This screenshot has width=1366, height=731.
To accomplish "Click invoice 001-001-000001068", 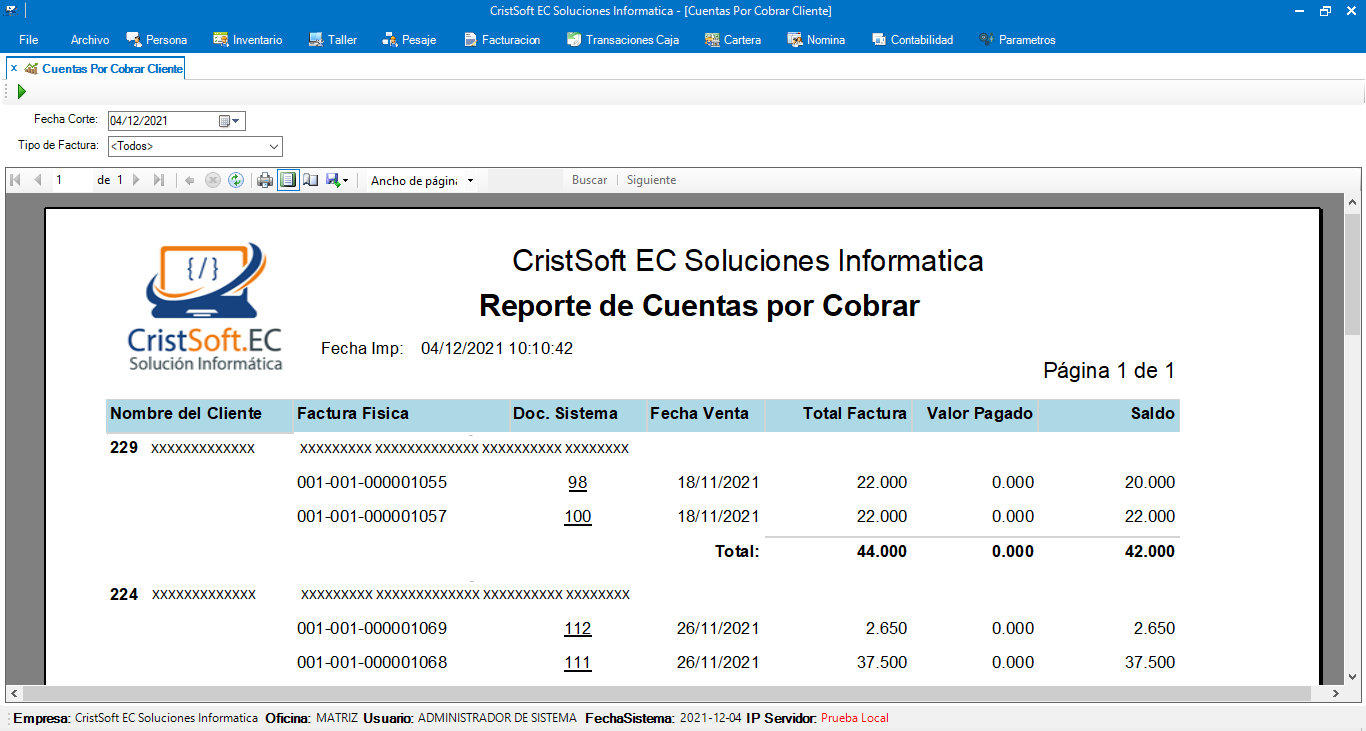I will click(x=372, y=663).
